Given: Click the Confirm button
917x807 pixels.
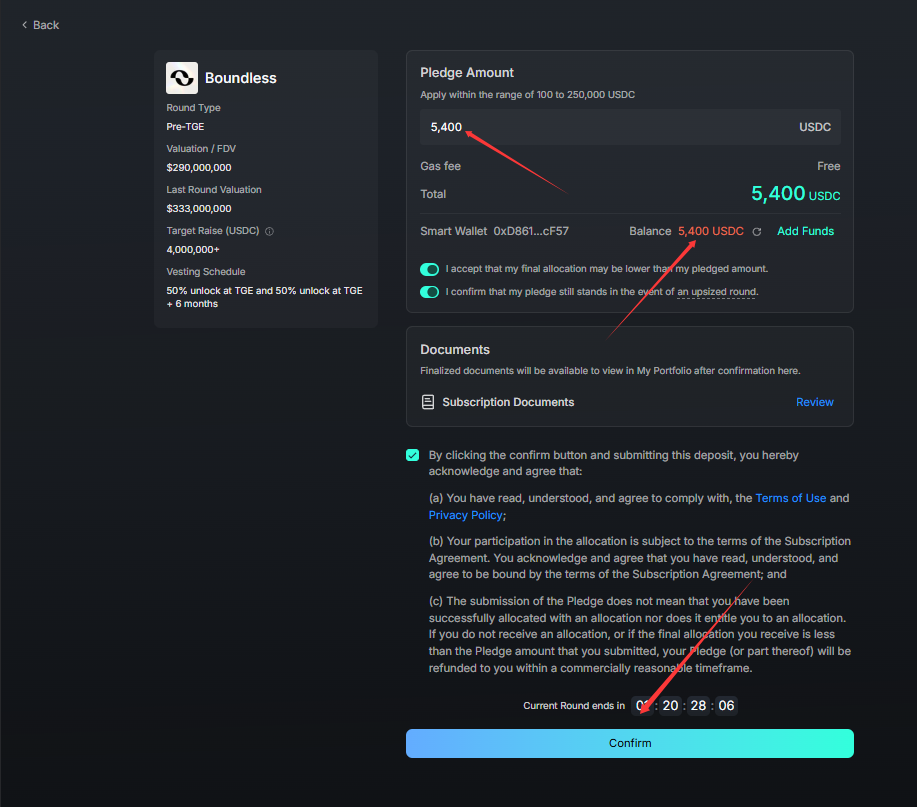Looking at the screenshot, I should coord(630,743).
